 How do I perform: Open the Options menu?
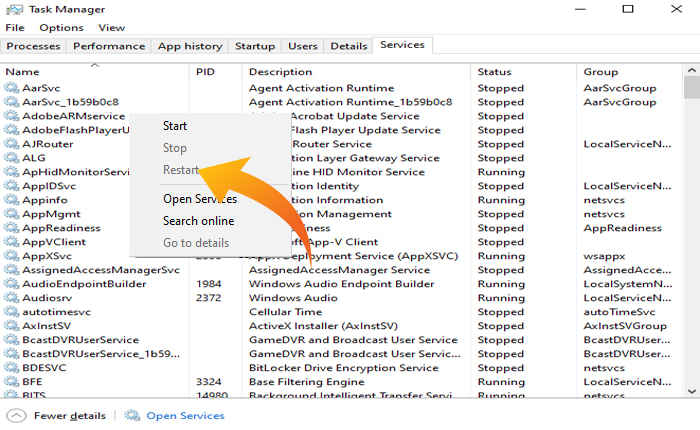tap(61, 28)
